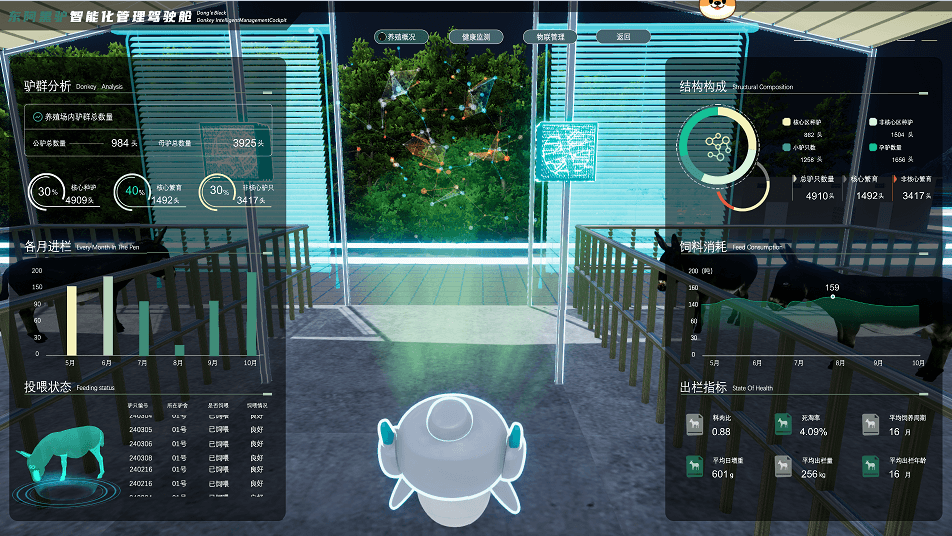
Task: Click the trend icon beside 养殖场内驴群总数量
Action: coord(37,117)
